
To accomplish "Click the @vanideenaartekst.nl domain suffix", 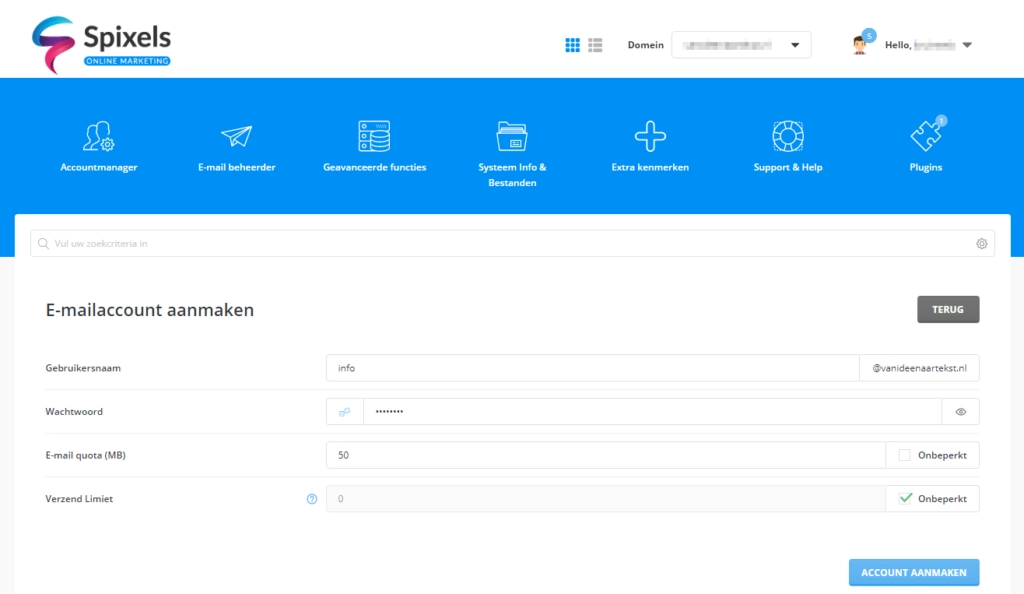I will [920, 368].
